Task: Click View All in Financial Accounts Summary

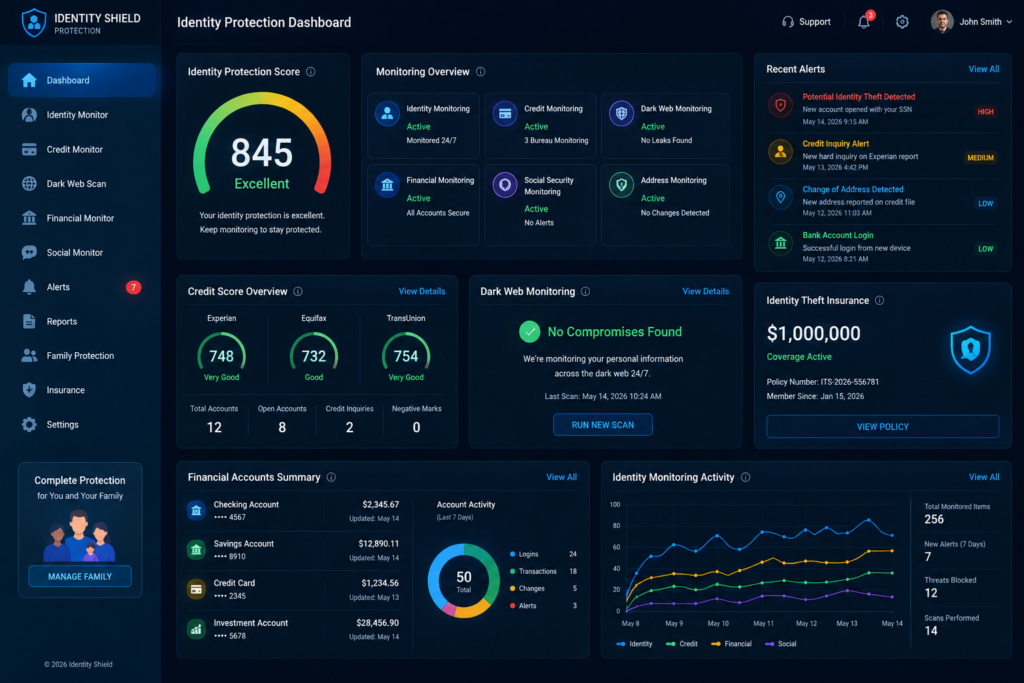Action: point(561,477)
